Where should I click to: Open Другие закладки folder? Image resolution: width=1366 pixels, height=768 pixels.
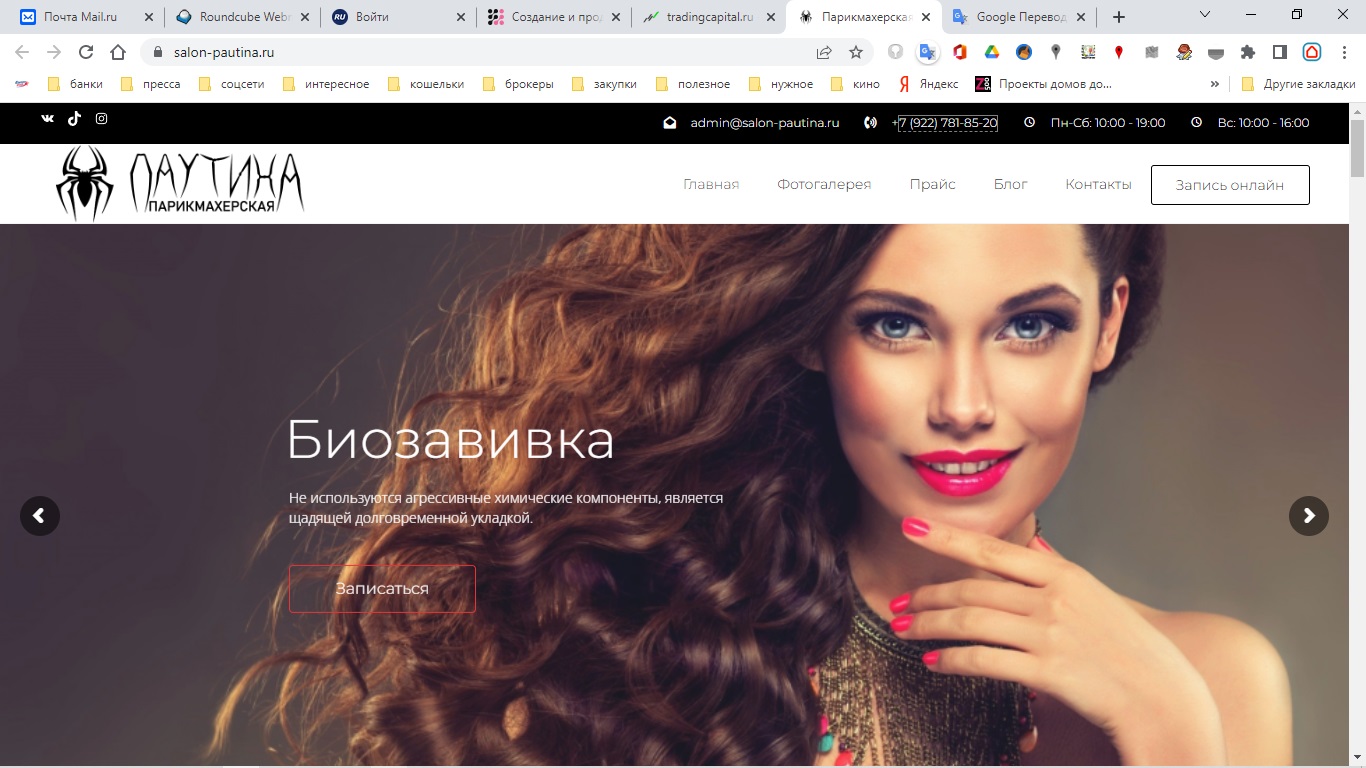click(1298, 85)
